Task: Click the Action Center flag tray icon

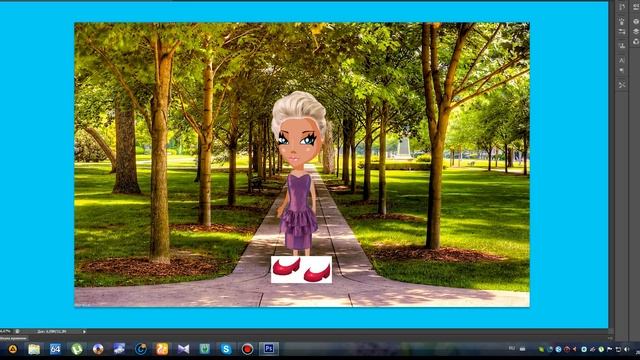Action: [x=609, y=349]
